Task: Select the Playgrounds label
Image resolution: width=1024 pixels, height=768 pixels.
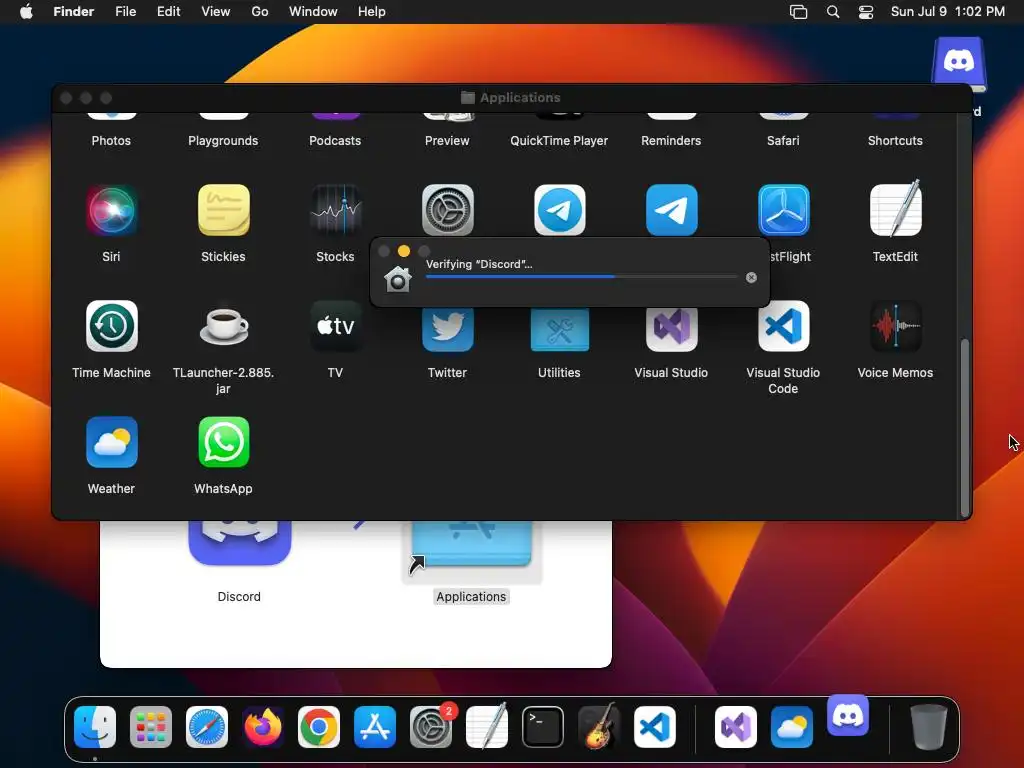Action: tap(223, 140)
